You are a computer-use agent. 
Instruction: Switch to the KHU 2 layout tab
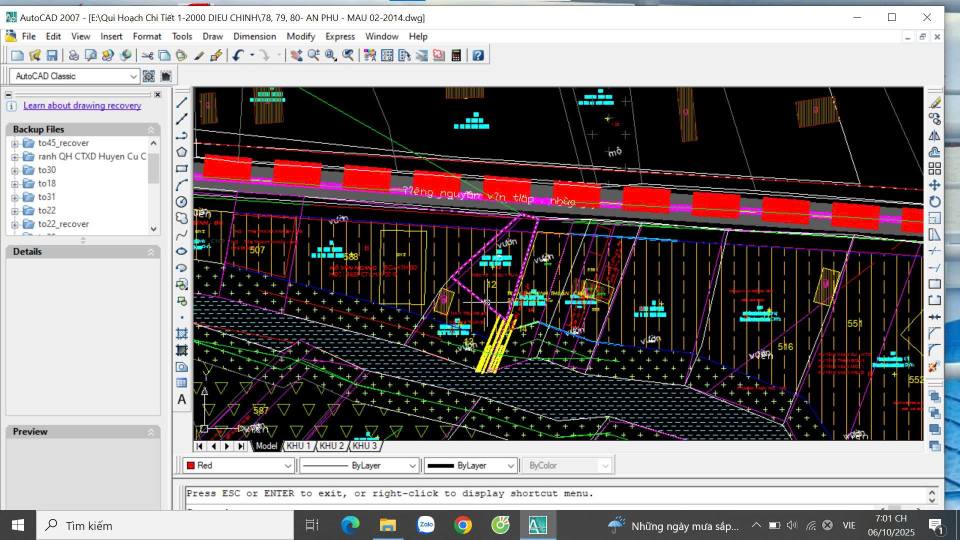click(x=331, y=446)
